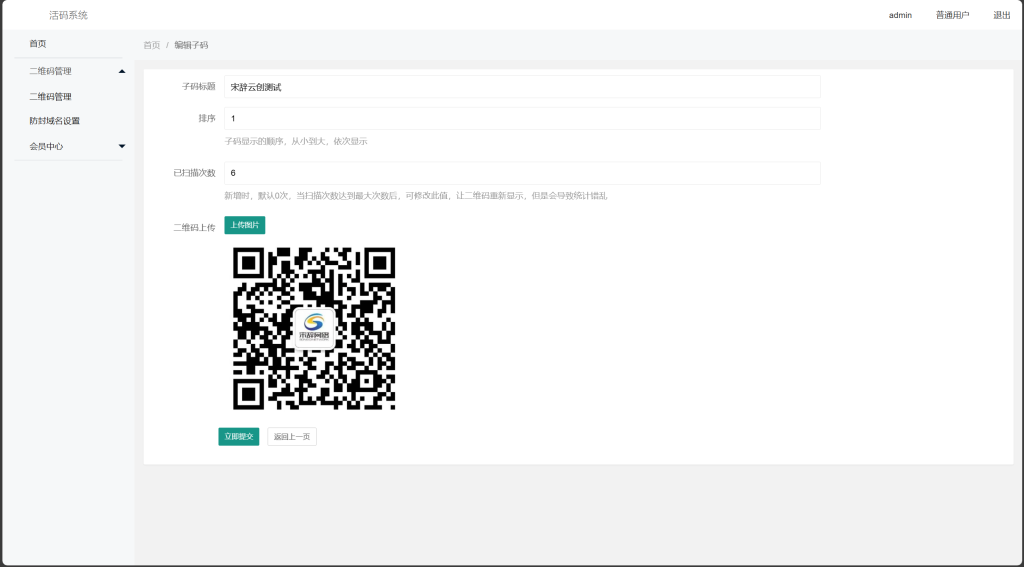Click the 活码系统 title logo
1024x567 pixels.
pyautogui.click(x=68, y=15)
